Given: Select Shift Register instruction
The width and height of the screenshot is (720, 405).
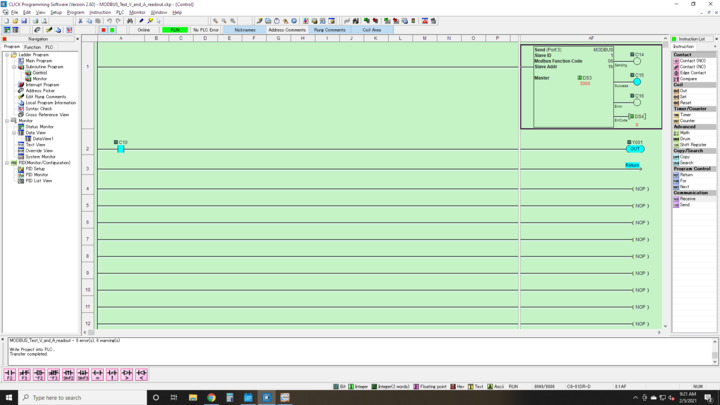Looking at the screenshot, I should [691, 145].
